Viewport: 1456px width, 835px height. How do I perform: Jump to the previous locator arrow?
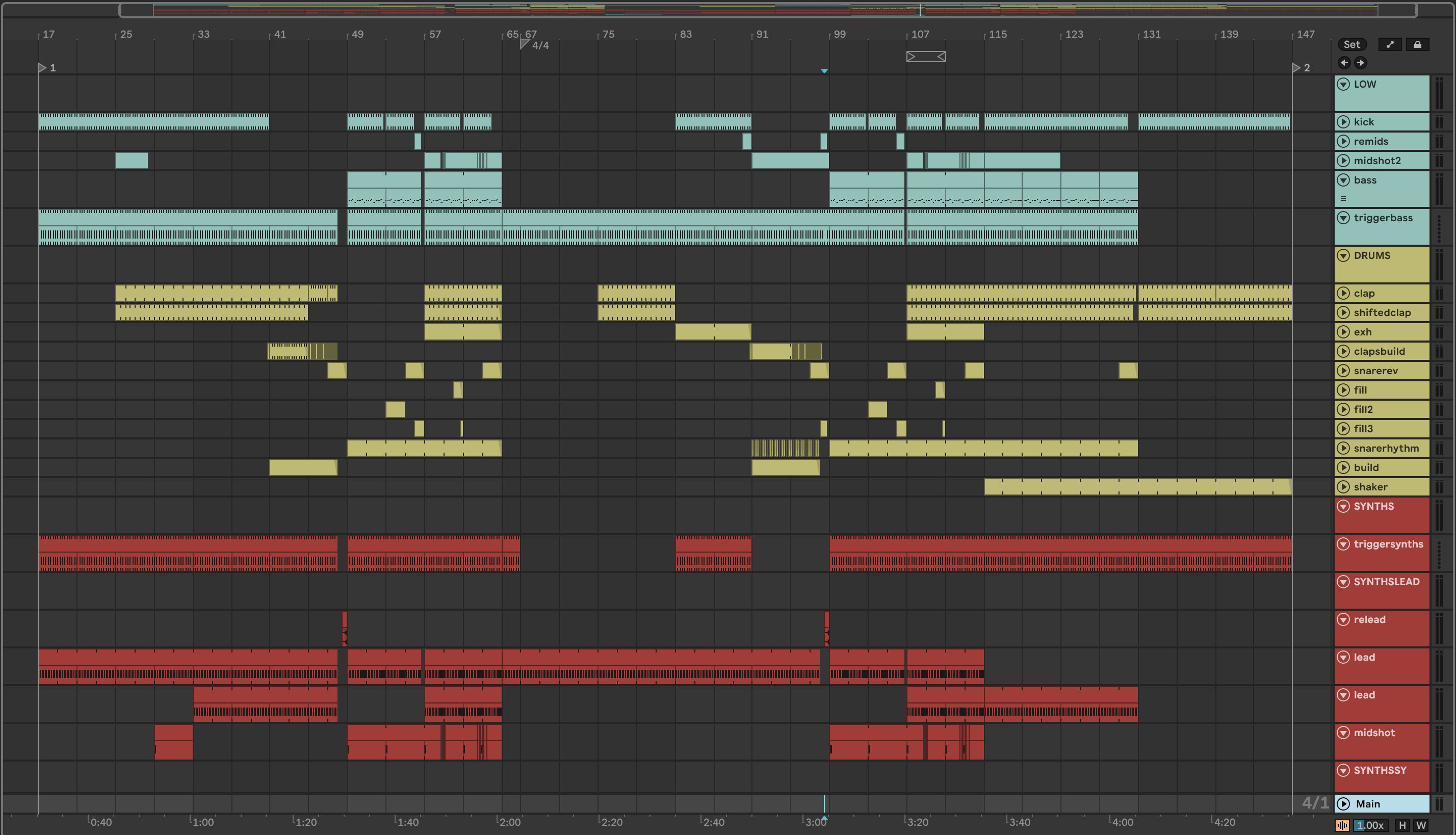click(x=1344, y=63)
